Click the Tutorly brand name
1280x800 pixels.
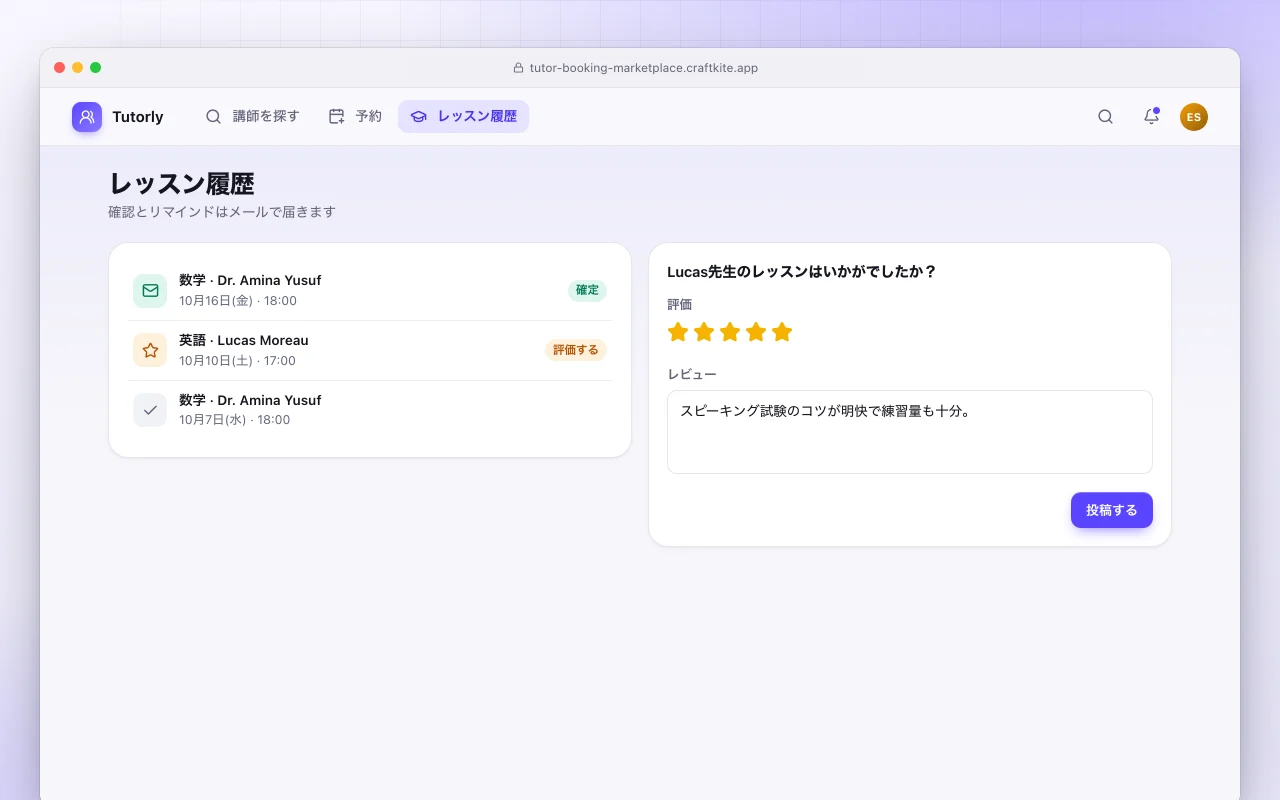[x=138, y=117]
